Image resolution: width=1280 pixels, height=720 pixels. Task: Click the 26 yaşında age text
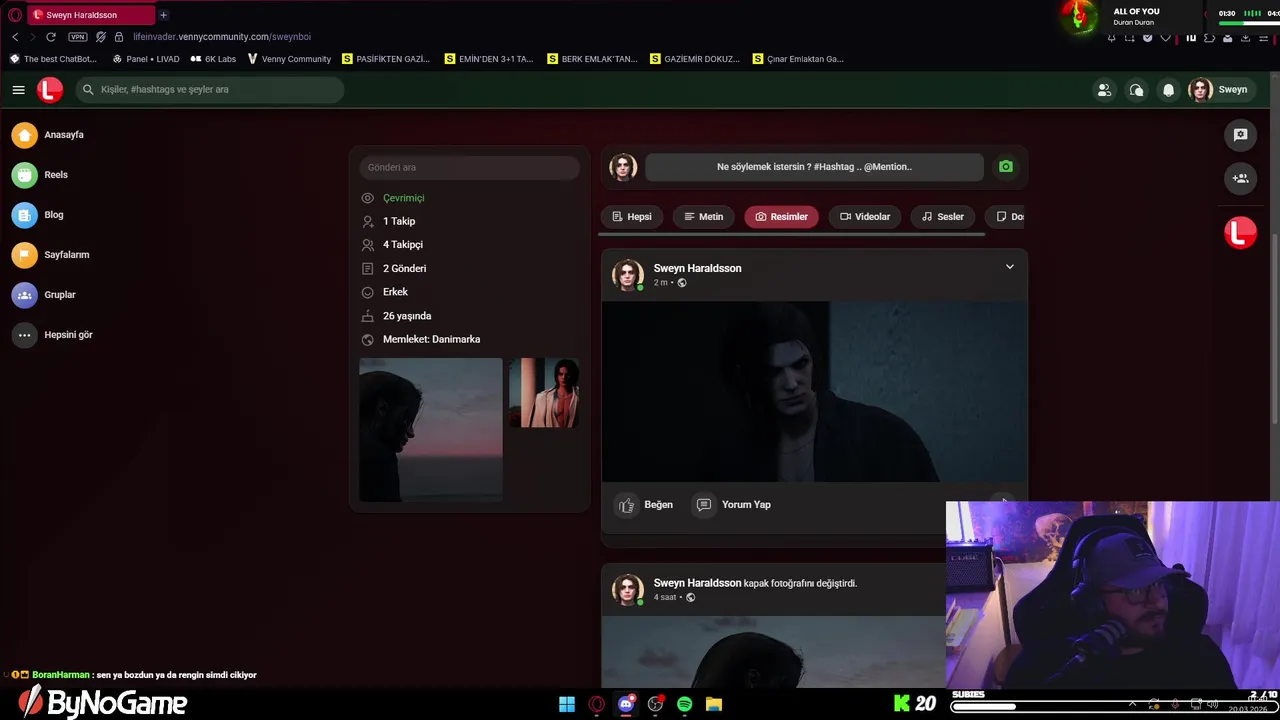407,316
